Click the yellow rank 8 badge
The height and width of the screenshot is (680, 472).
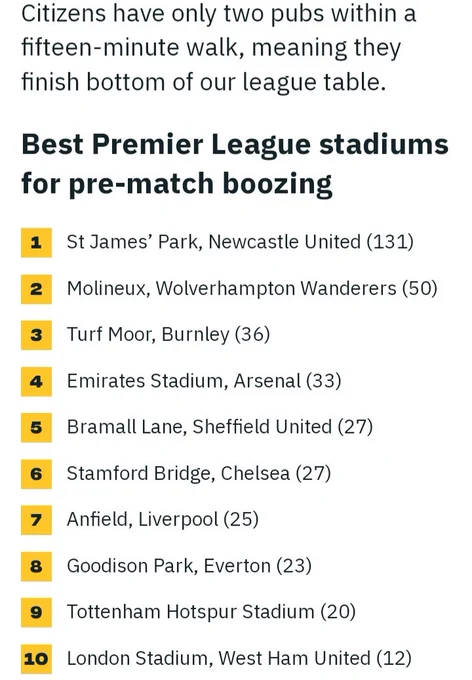[36, 566]
